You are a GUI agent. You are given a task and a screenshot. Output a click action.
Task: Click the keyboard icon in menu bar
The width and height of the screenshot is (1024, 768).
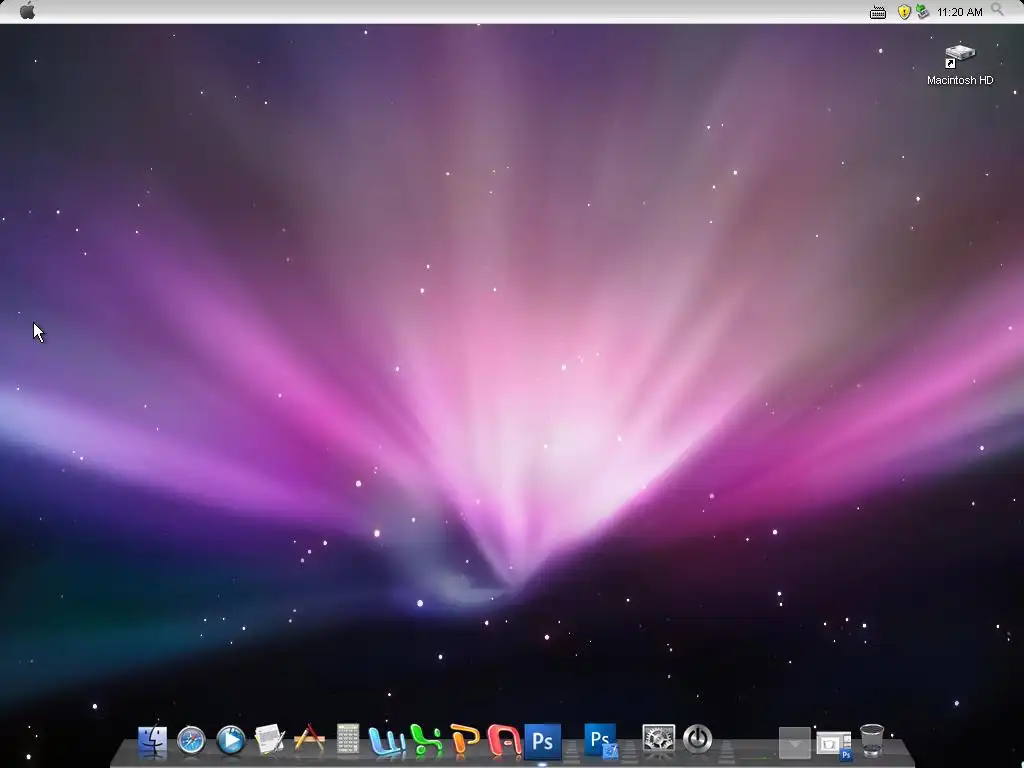click(878, 12)
